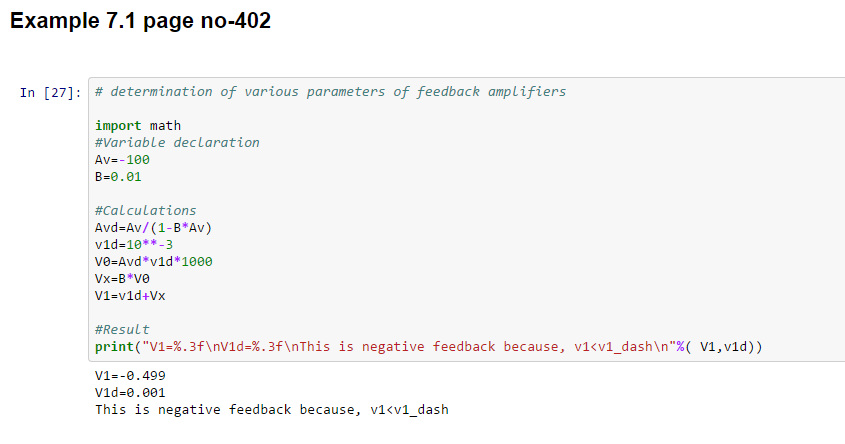Click the #Calculations comment line

[146, 210]
